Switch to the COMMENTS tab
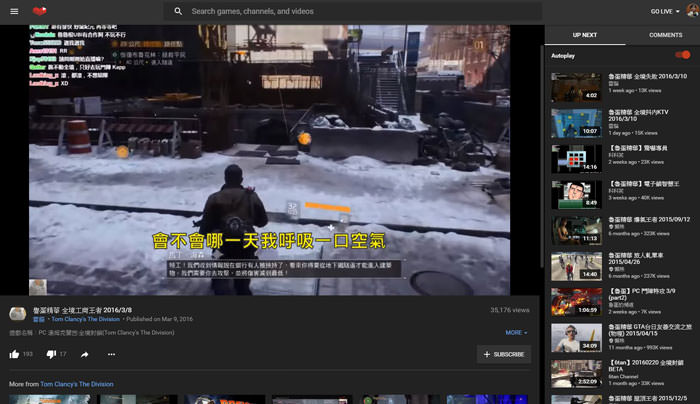 pyautogui.click(x=665, y=35)
